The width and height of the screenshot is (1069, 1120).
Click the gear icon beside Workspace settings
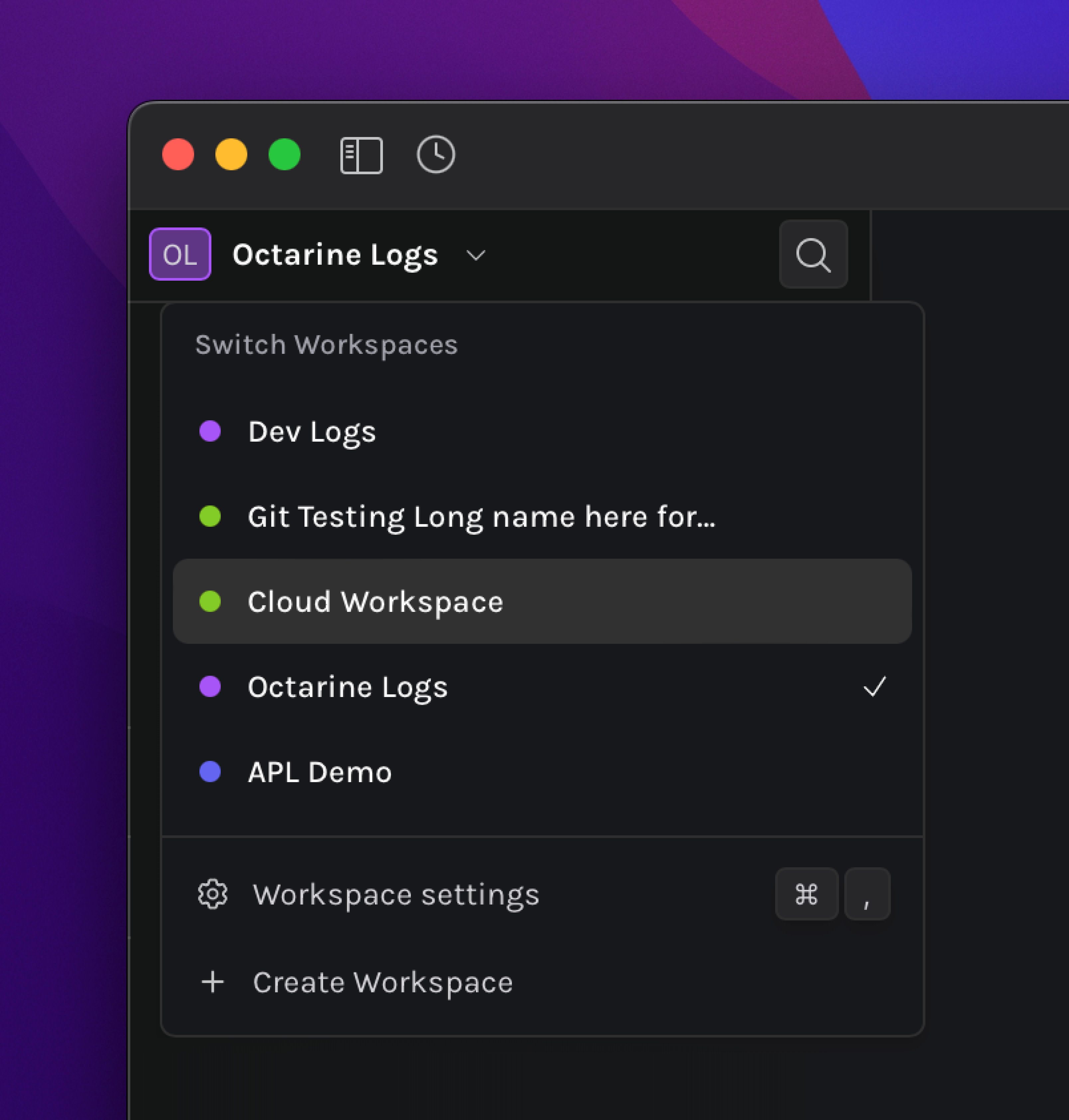212,894
